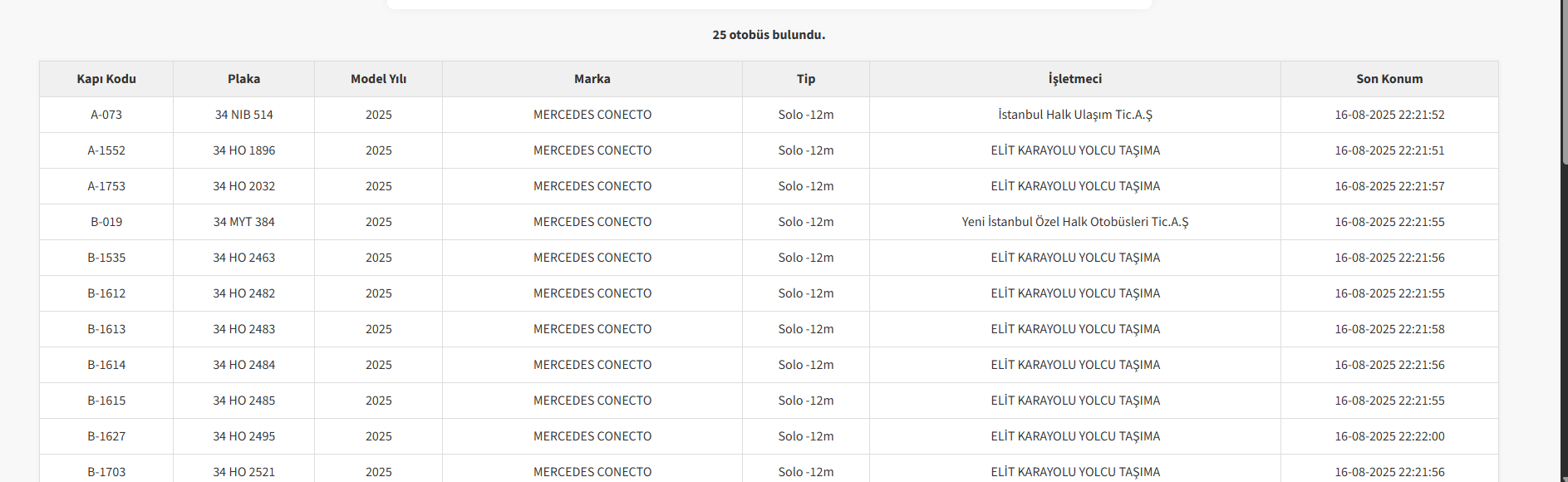Click operator İstanbul Halk Ulaşım Tic.A.Ş
The image size is (1568, 482).
1074,115
